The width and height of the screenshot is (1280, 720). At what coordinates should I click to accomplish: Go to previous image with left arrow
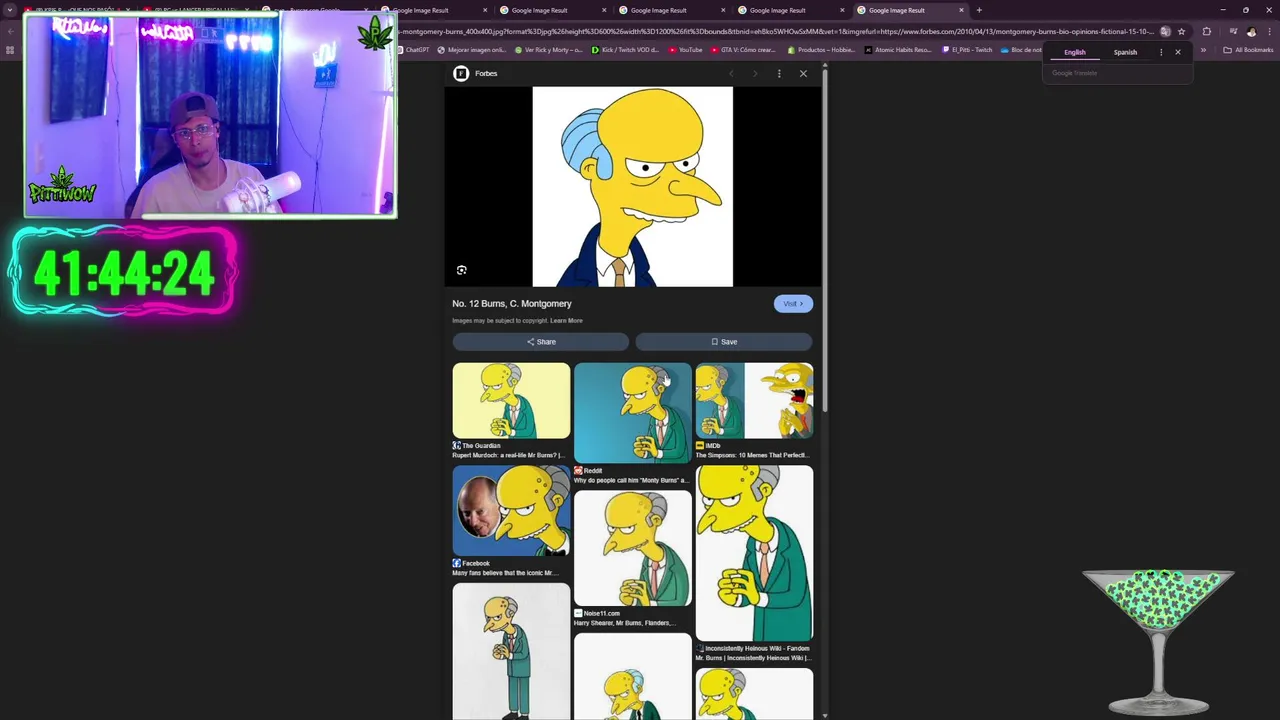tap(731, 73)
